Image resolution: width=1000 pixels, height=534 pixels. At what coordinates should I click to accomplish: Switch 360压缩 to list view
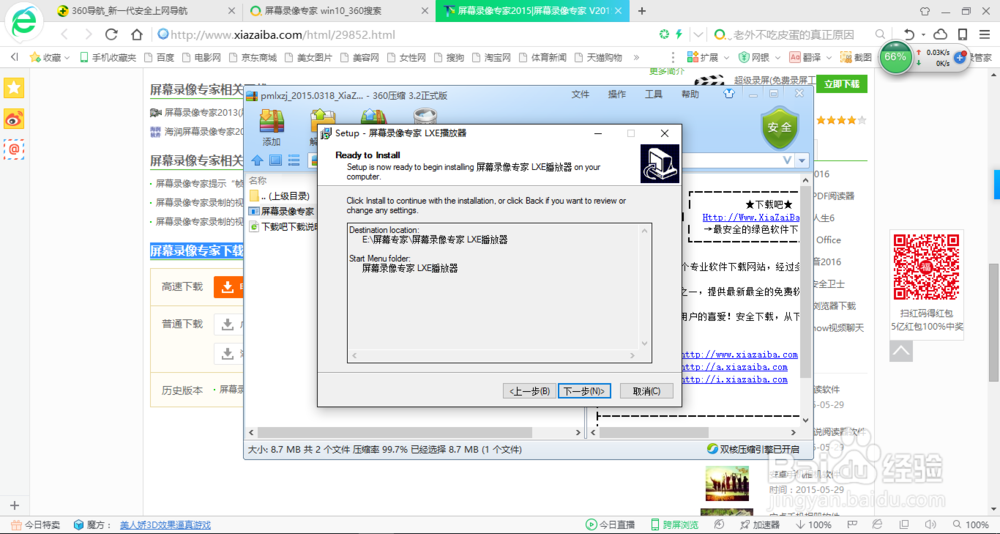pyautogui.click(x=294, y=159)
